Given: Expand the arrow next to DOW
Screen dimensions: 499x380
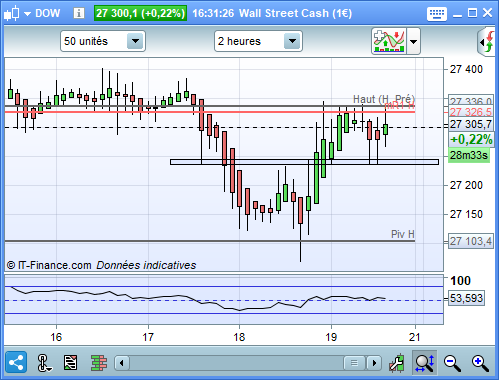Looking at the screenshot, I should point(28,14).
